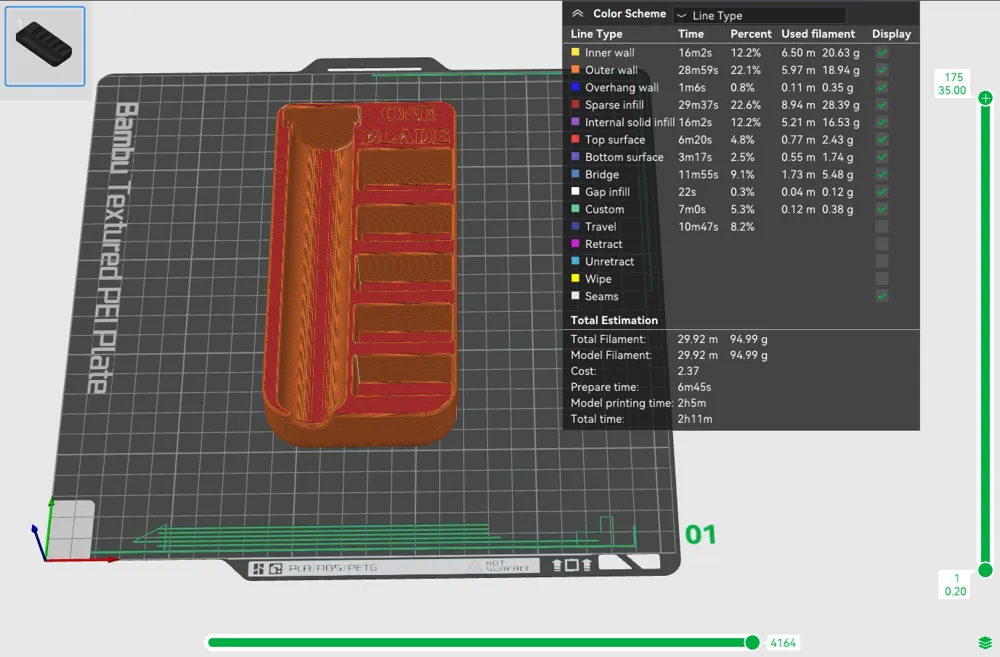Toggle Seams display checkbox
The width and height of the screenshot is (1000, 657).
(881, 296)
